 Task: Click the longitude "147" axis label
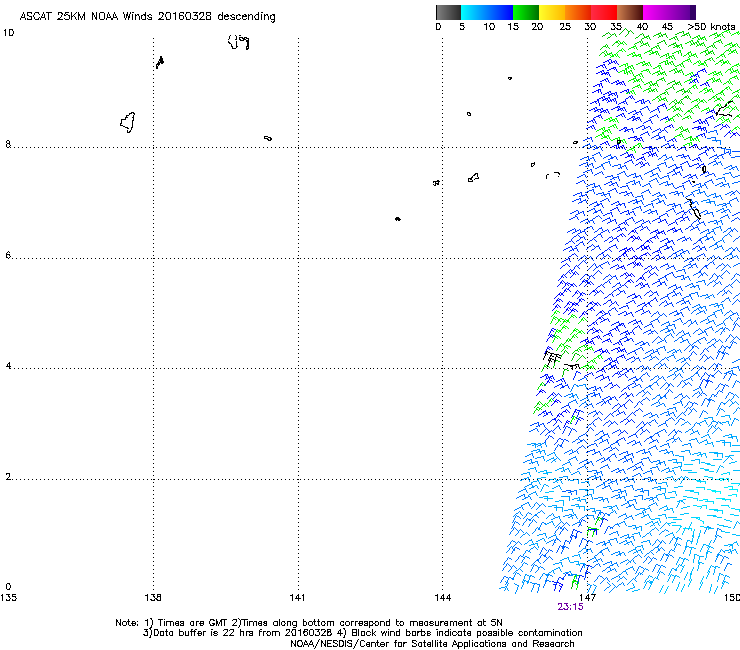coord(588,598)
